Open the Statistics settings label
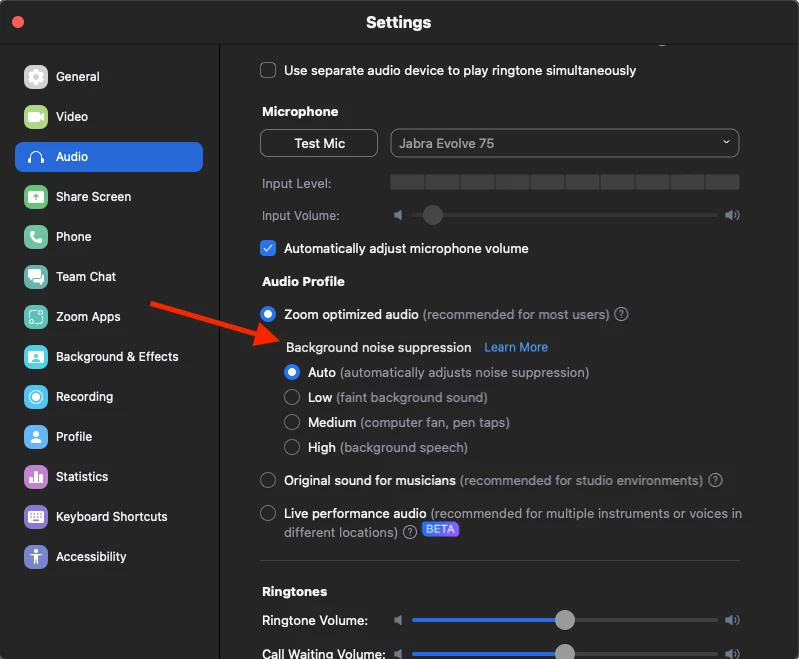Image resolution: width=799 pixels, height=659 pixels. [82, 477]
